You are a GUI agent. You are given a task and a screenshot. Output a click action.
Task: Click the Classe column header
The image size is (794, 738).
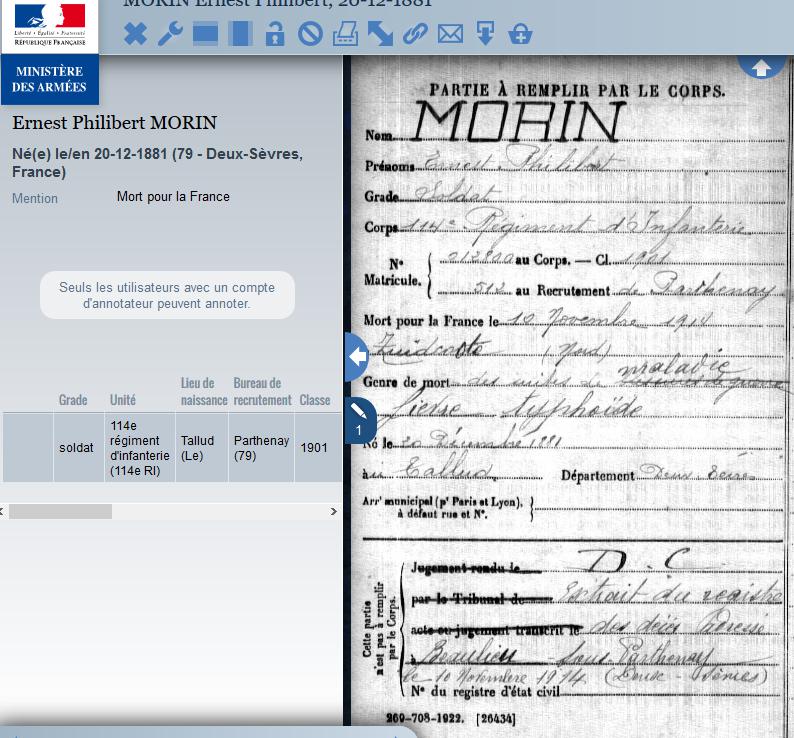point(314,400)
